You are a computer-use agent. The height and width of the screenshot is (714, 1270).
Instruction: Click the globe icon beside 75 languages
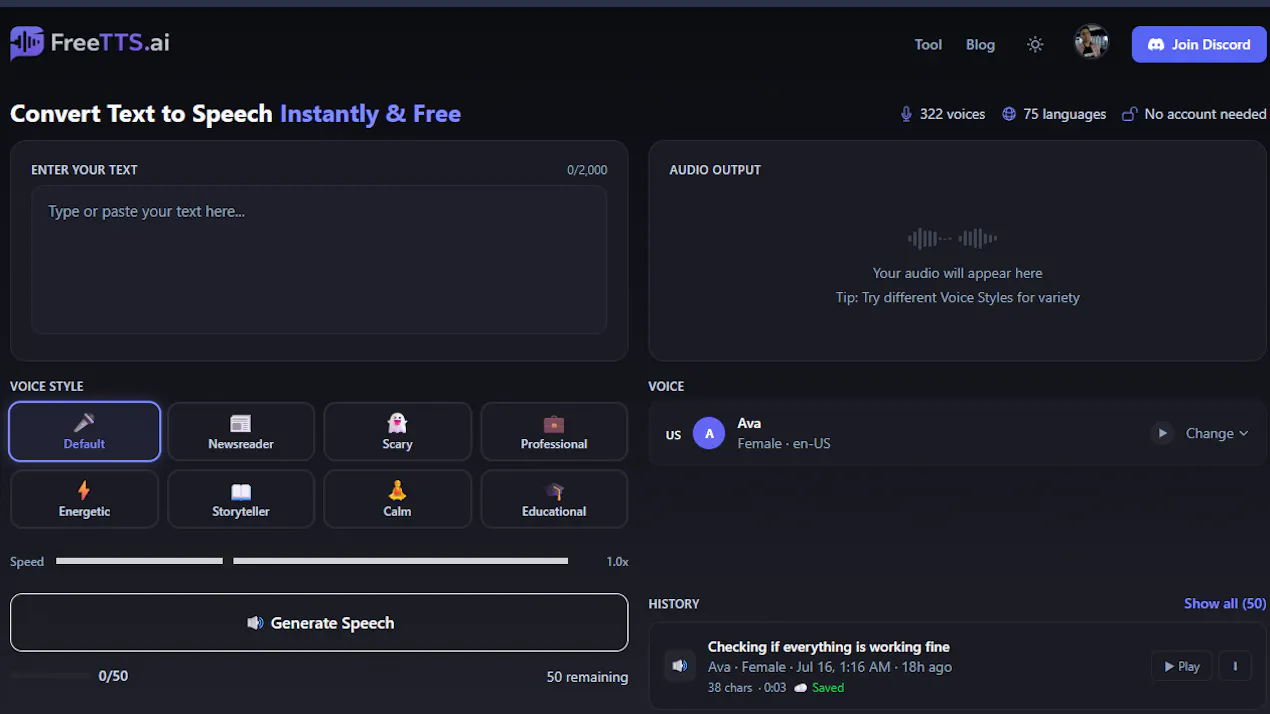point(1008,114)
